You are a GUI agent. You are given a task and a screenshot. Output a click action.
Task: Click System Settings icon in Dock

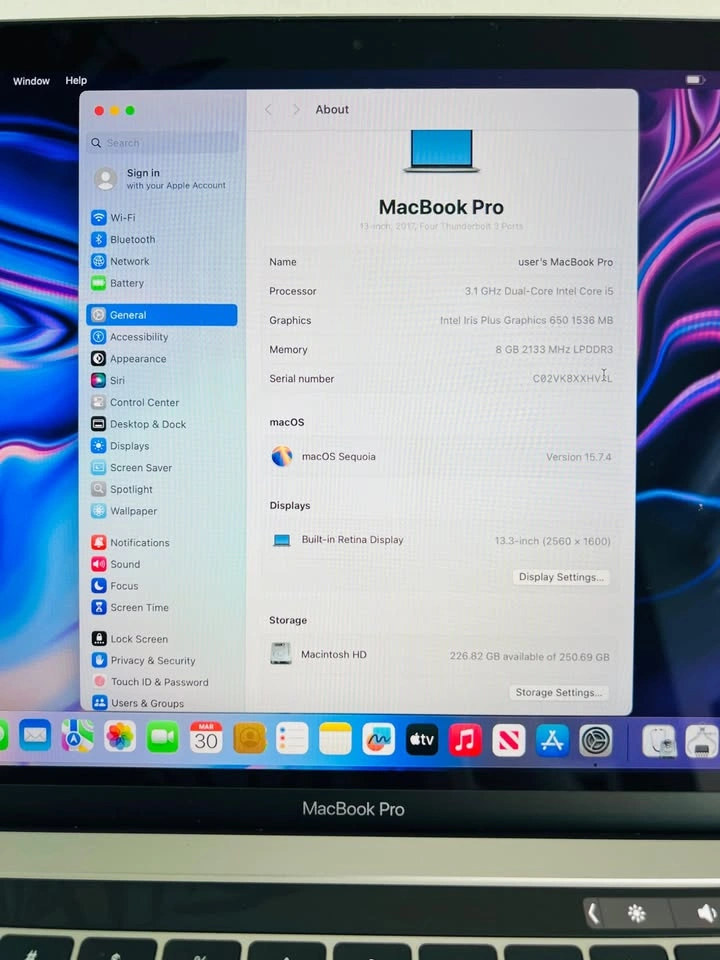click(x=596, y=741)
